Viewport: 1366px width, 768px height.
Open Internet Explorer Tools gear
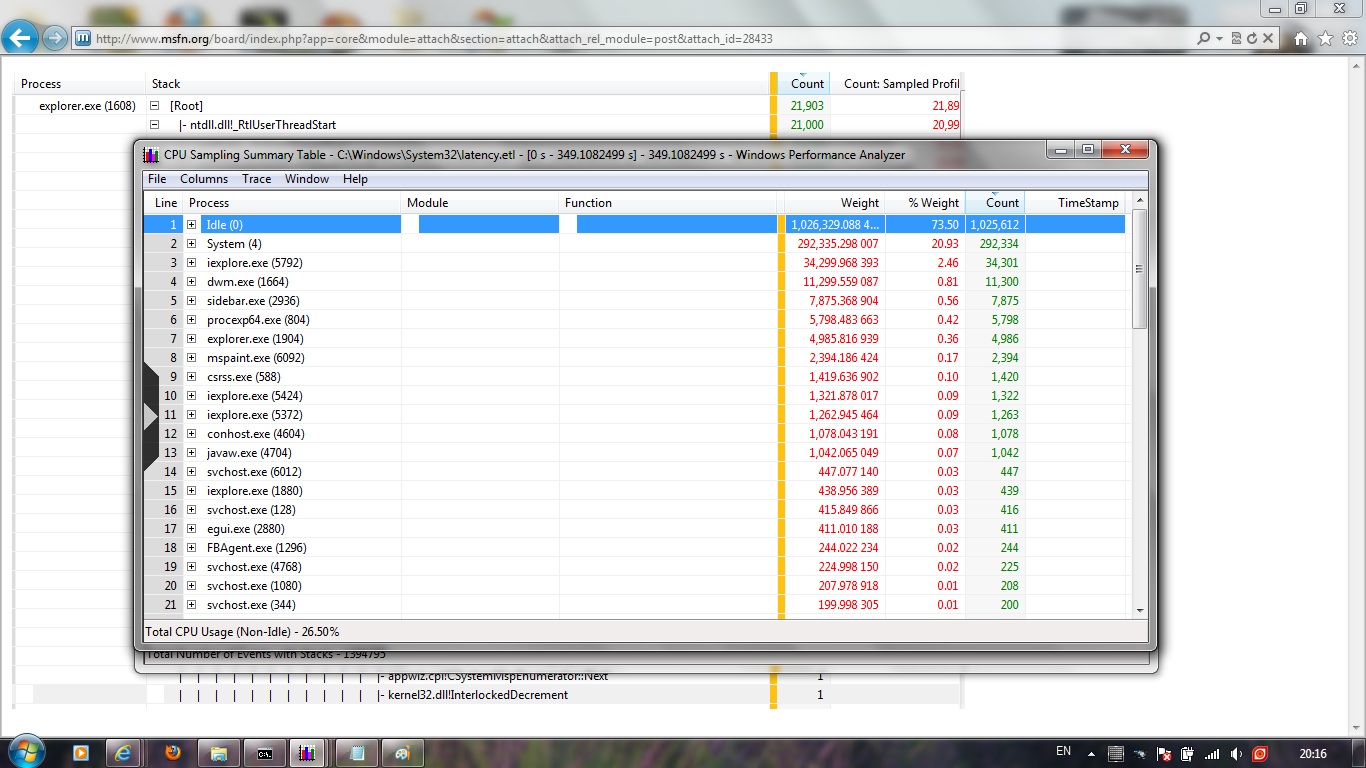(1351, 39)
